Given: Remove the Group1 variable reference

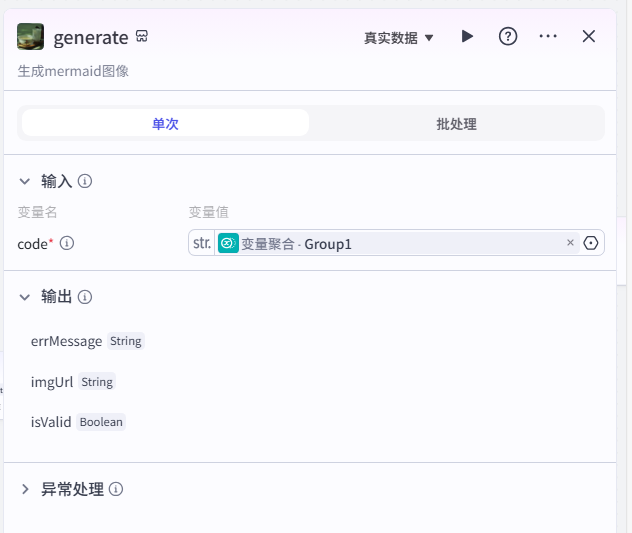Looking at the screenshot, I should [x=570, y=243].
